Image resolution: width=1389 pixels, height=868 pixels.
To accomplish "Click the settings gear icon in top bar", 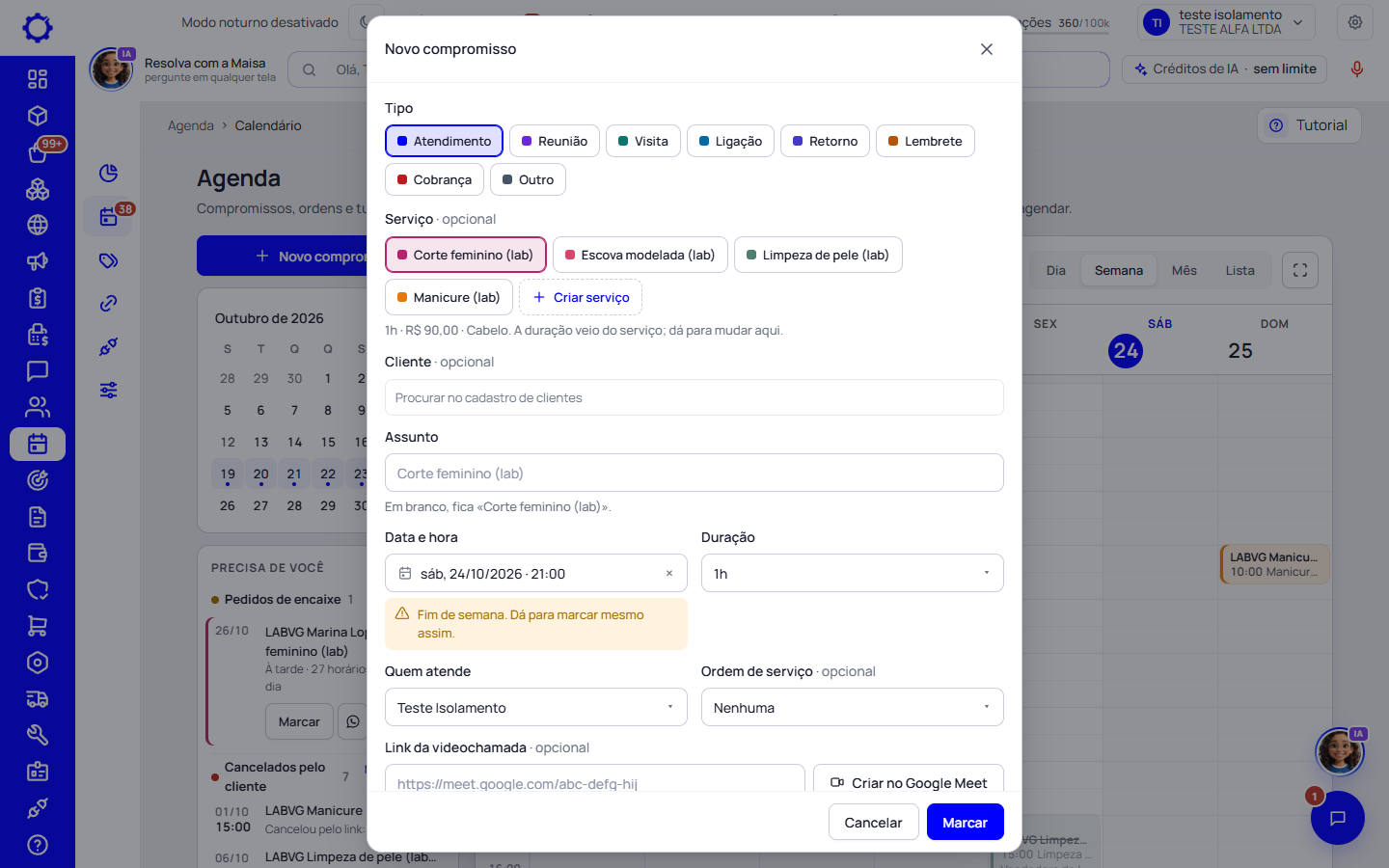I will [1355, 22].
